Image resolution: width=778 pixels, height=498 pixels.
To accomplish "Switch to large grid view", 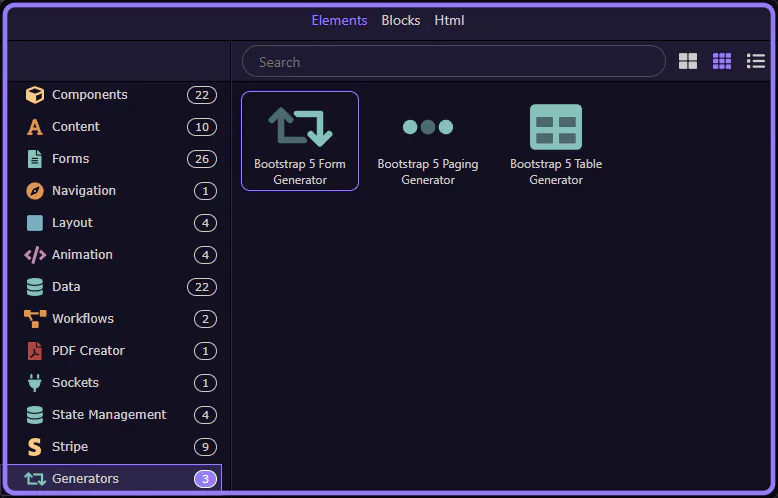I will [x=688, y=62].
